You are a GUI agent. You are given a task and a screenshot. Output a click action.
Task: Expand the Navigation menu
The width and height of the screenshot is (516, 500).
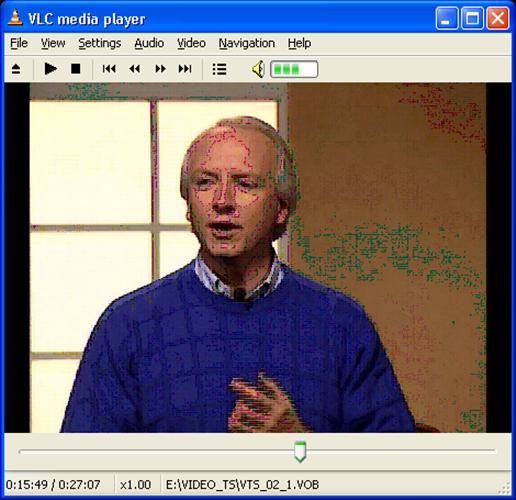pos(247,43)
